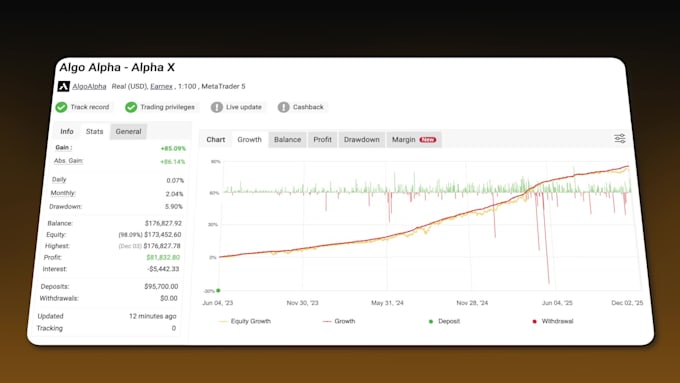The image size is (680, 383).
Task: Select the Margin chart tab
Action: (x=414, y=140)
